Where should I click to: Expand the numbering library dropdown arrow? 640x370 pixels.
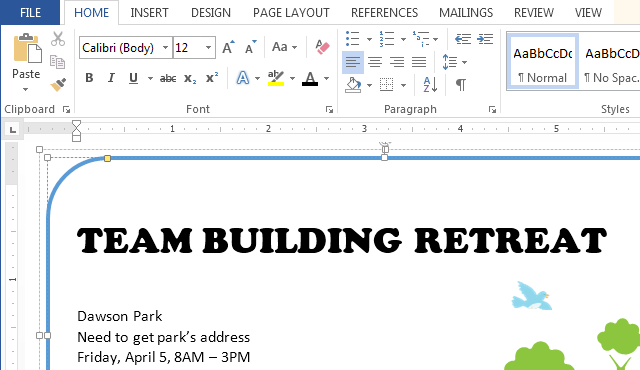[x=403, y=40]
